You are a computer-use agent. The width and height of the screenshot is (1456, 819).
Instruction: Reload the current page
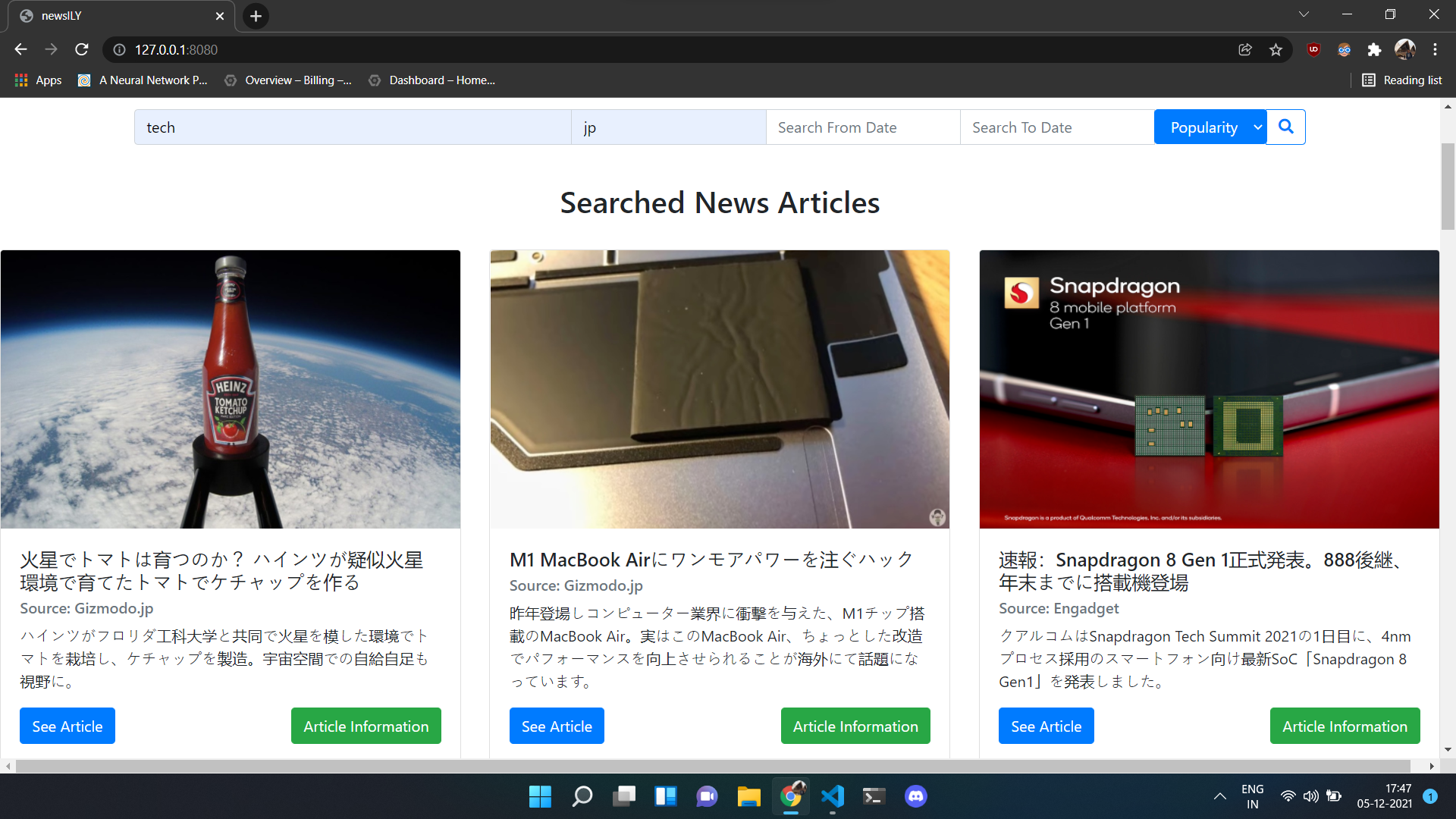(x=82, y=49)
